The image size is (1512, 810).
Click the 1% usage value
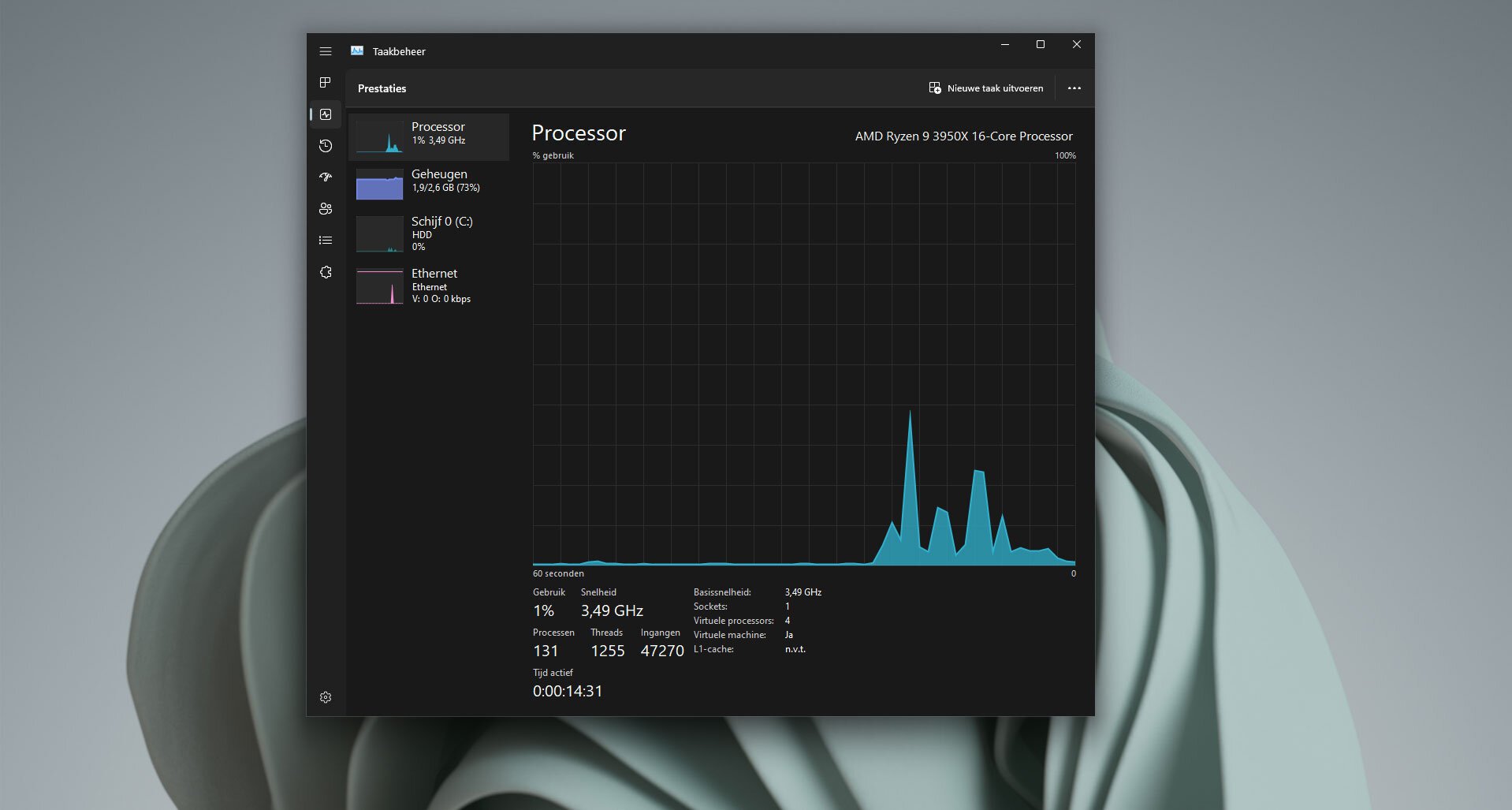544,611
